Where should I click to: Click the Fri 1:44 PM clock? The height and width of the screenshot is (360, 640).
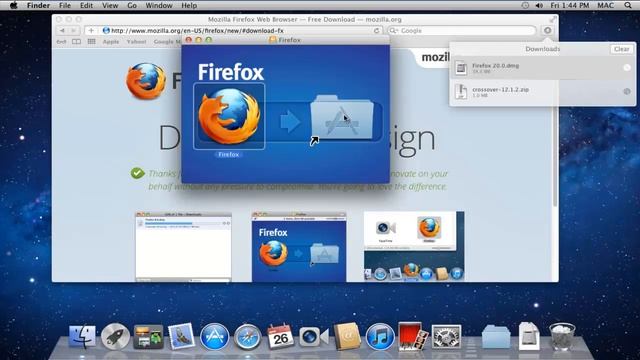570,5
